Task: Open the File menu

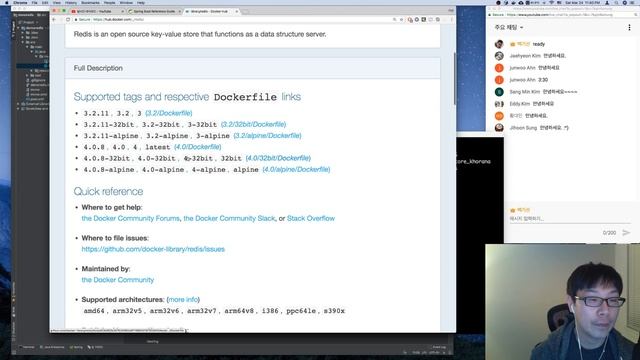Action: [34, 2]
